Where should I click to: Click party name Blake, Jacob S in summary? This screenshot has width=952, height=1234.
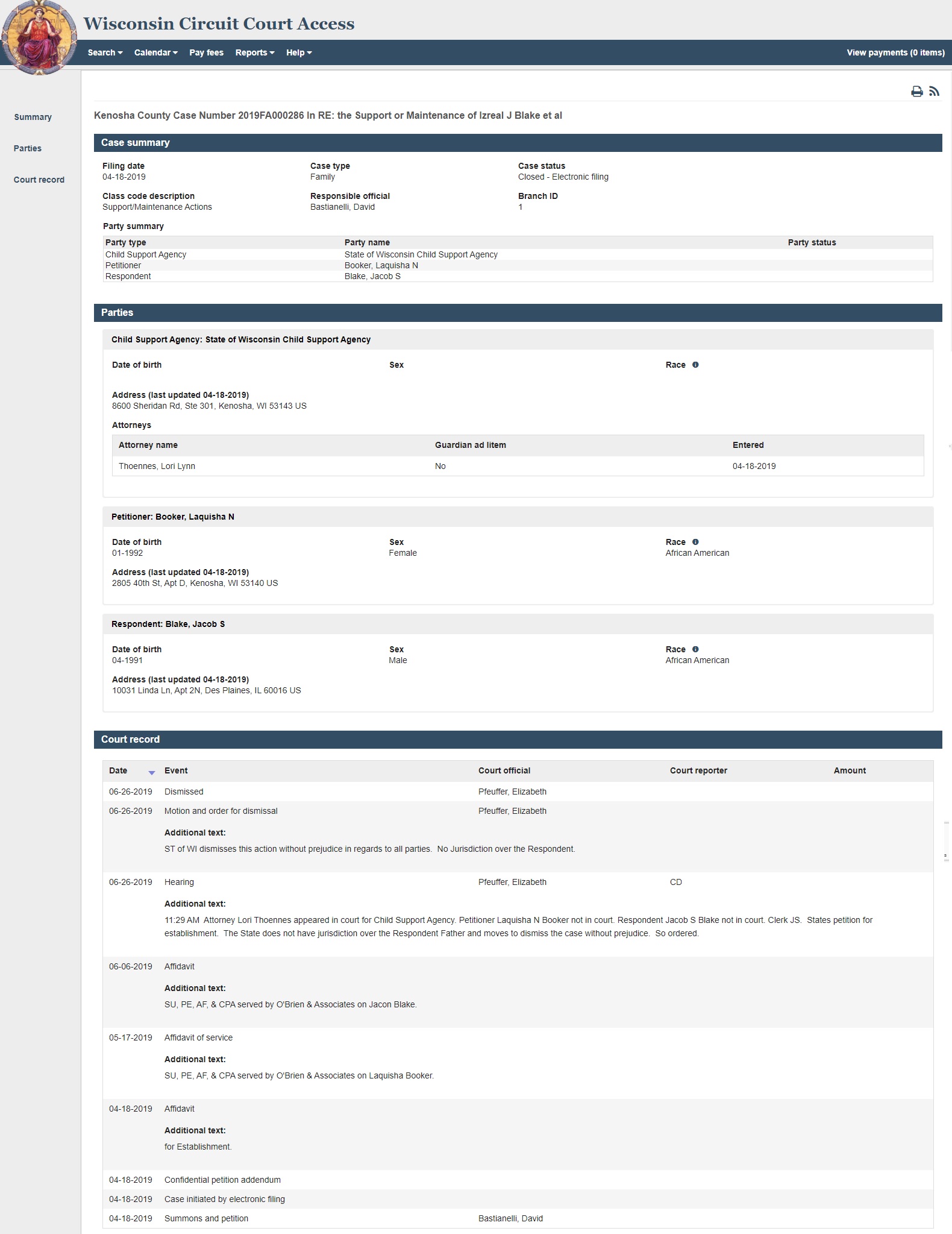pos(372,276)
